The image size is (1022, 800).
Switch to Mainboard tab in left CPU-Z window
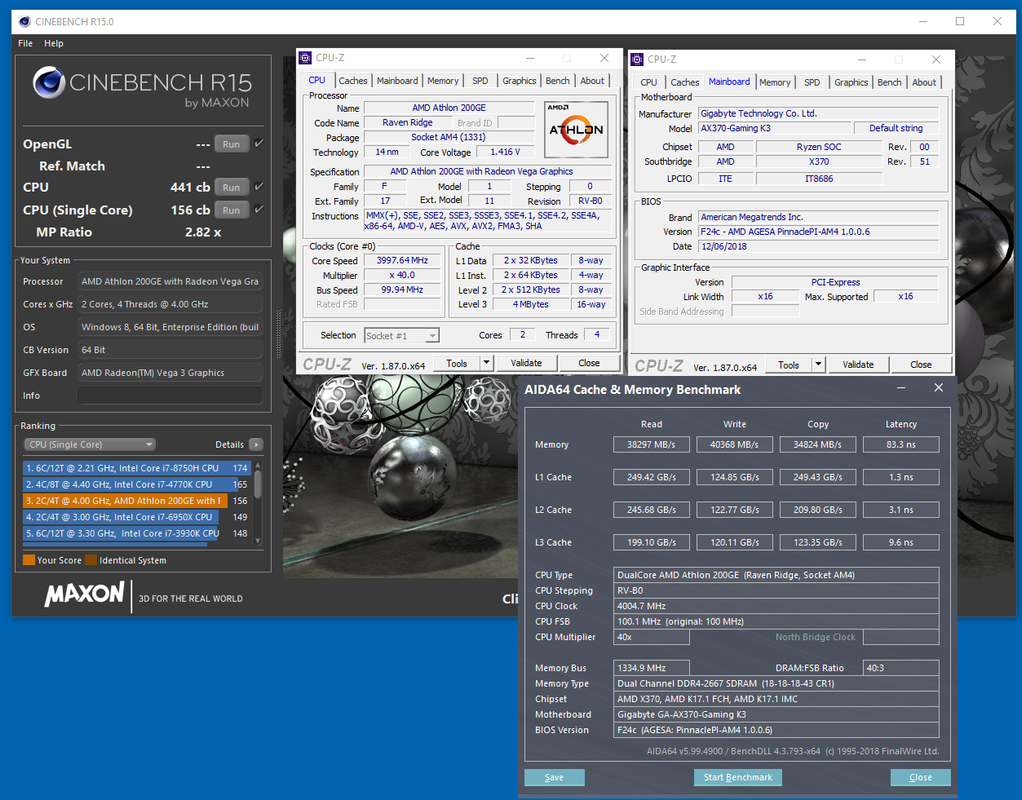[397, 81]
